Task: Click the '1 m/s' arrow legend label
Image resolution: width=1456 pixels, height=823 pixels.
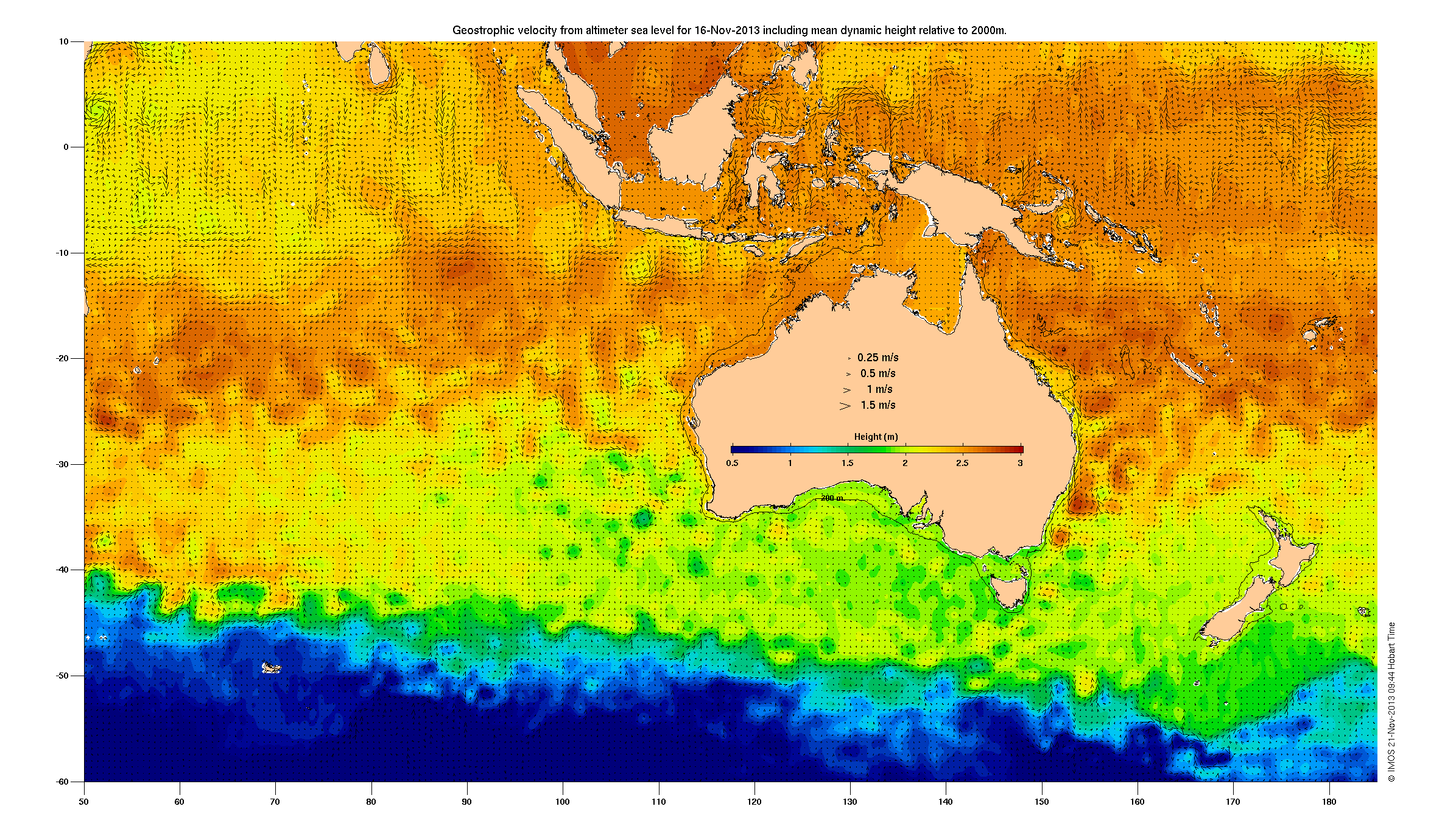Action: [879, 389]
